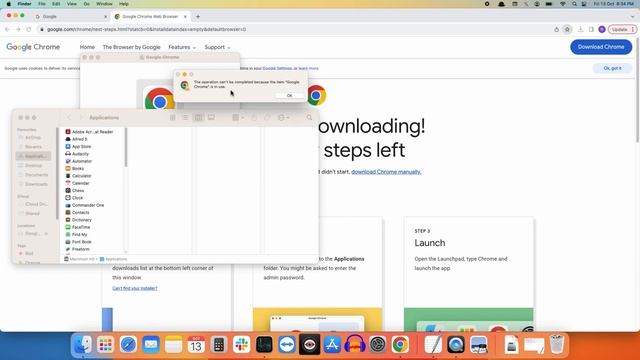Switch Finder window to gallery view
Screen dimensions: 640x360
point(211,118)
